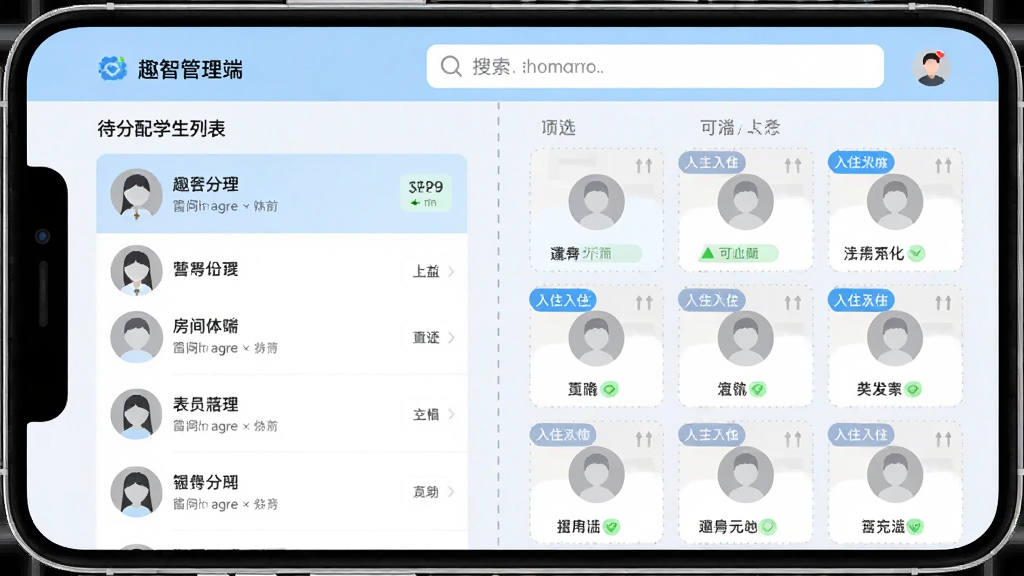
Task: Open the user profile avatar in the header
Action: [x=931, y=68]
